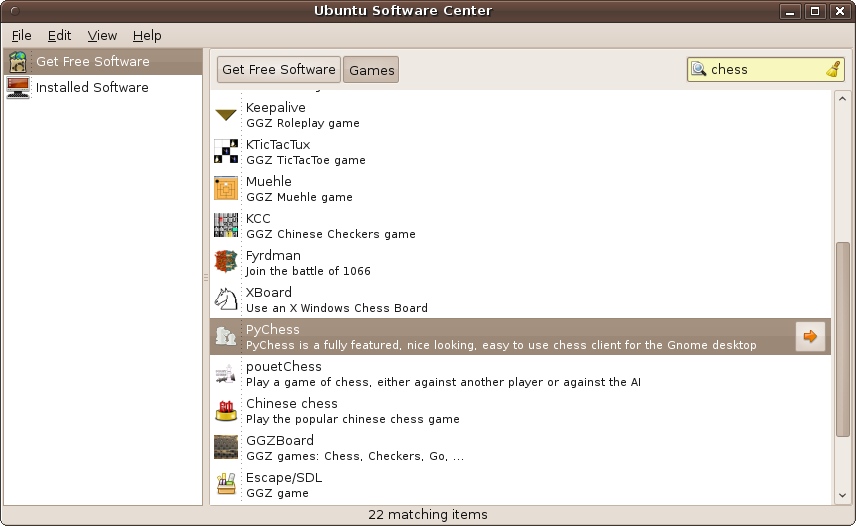The height and width of the screenshot is (526, 856).
Task: Click the Muehle game icon
Action: coord(225,188)
